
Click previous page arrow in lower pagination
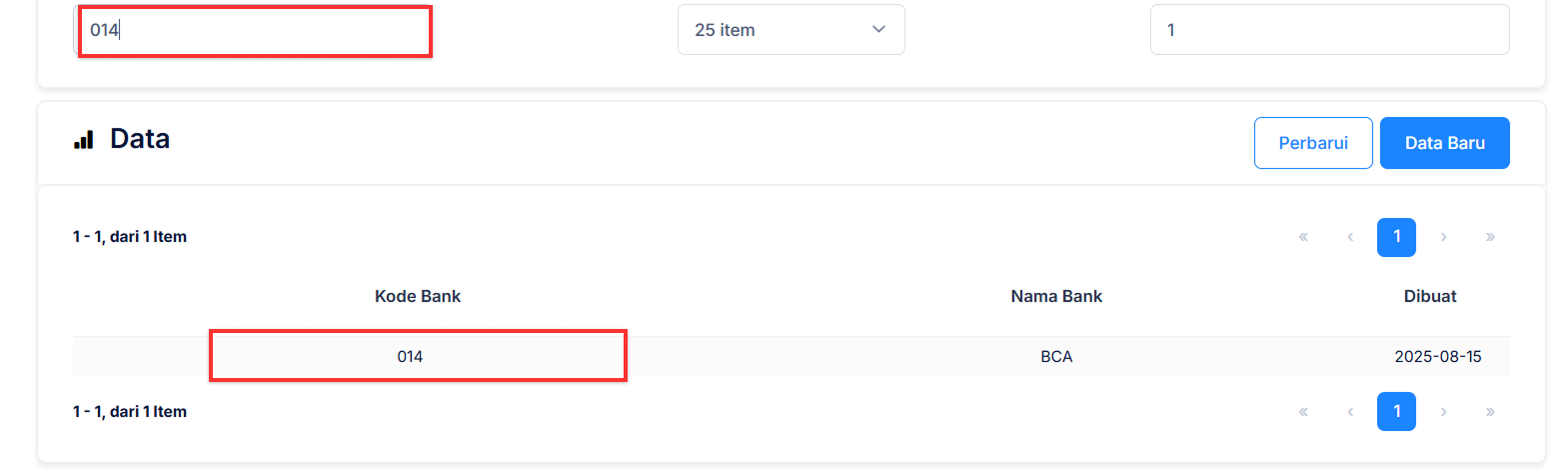1350,411
